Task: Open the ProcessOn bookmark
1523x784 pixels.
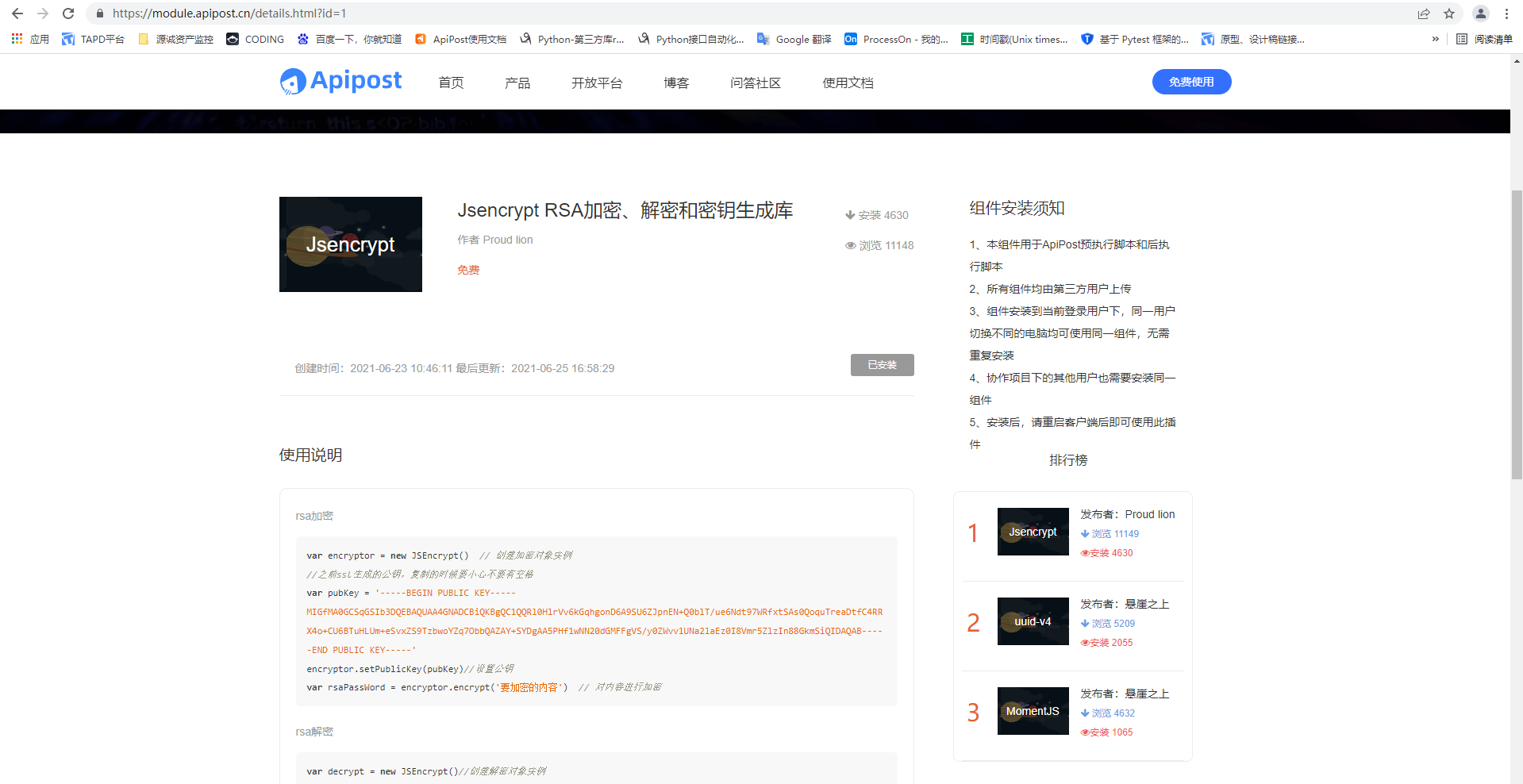Action: (x=896, y=39)
